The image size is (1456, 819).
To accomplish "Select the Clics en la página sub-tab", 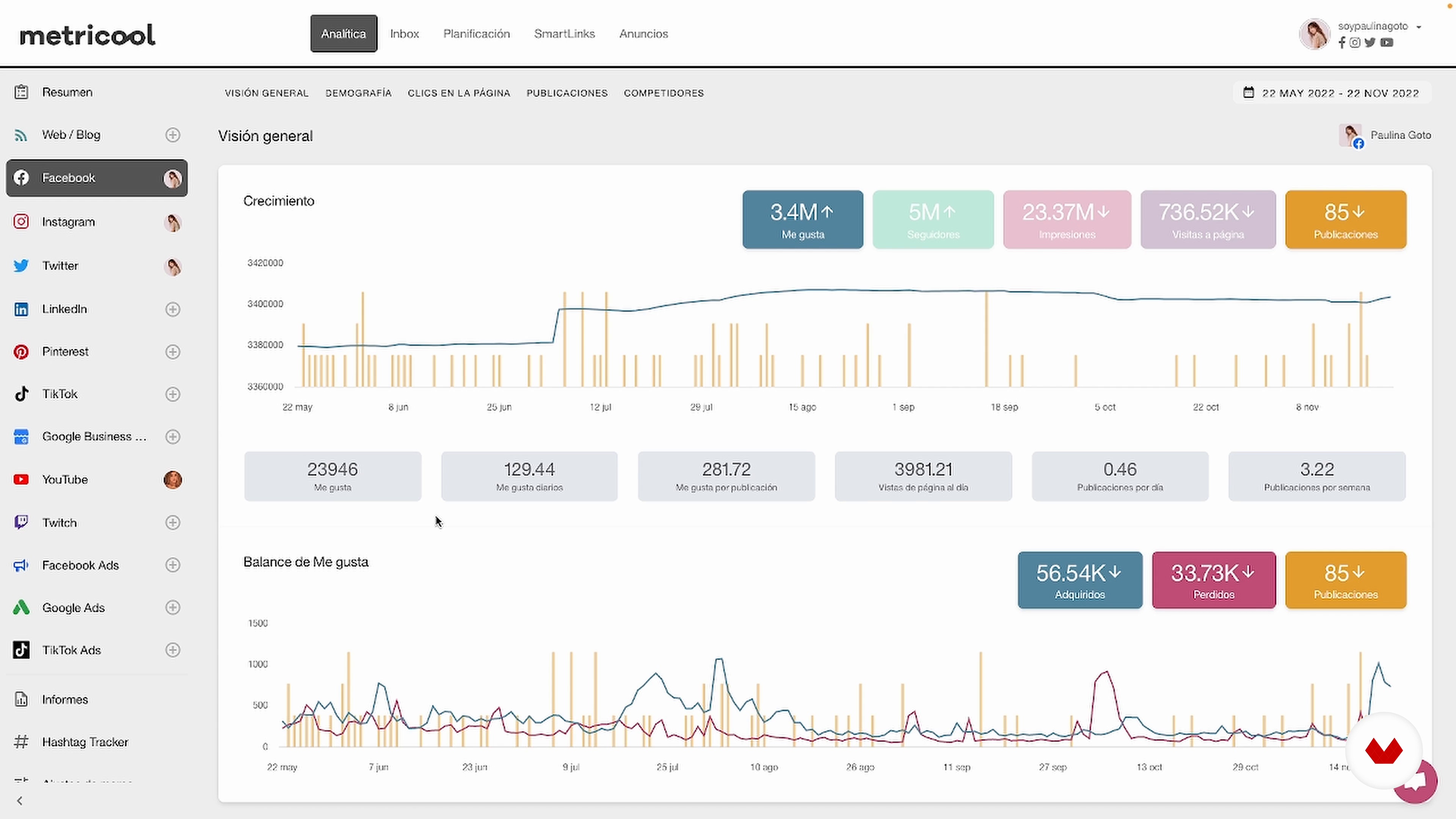I will 459,93.
